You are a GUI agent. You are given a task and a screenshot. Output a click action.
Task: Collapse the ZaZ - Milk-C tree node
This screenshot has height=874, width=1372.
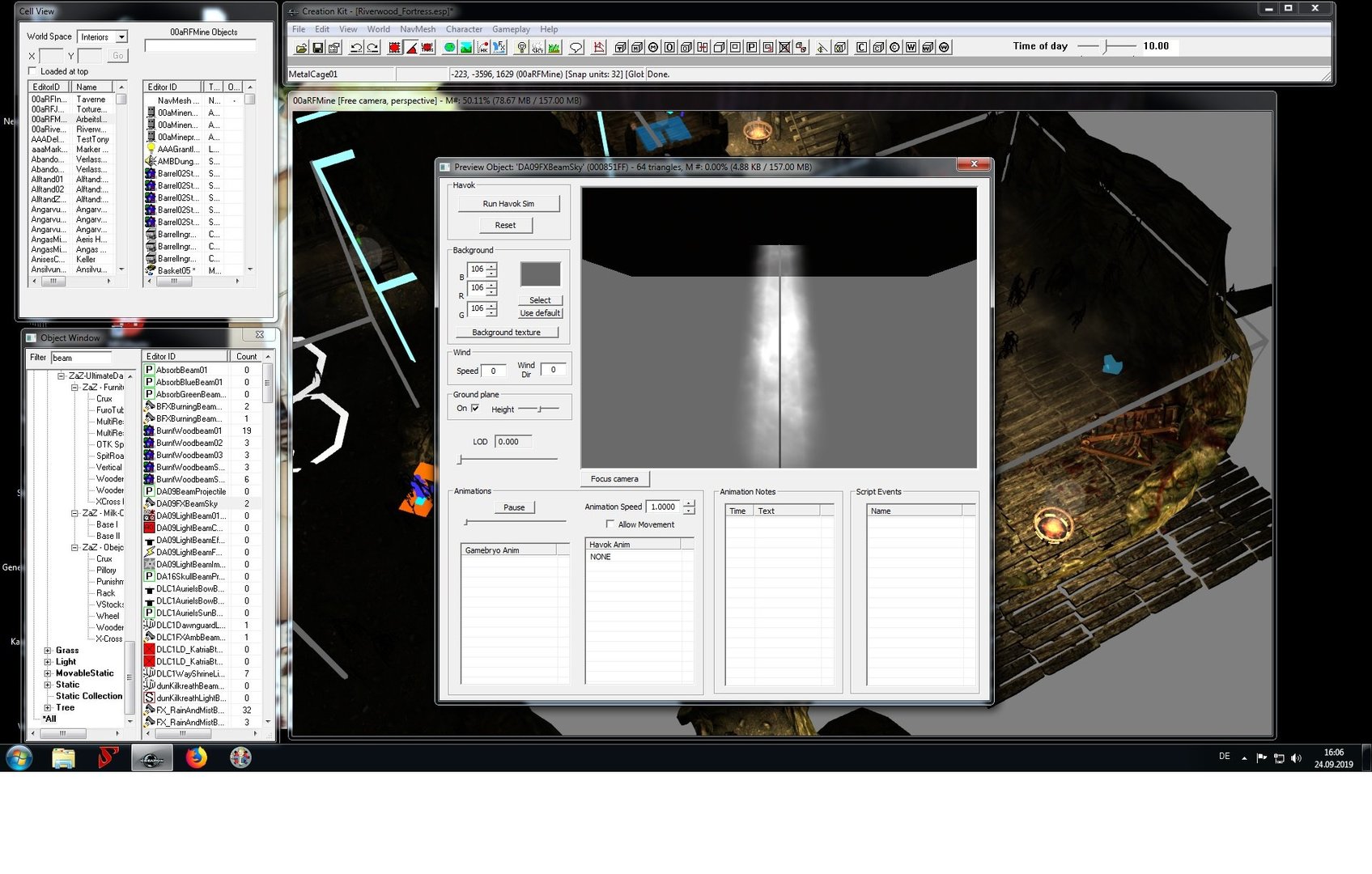(x=74, y=513)
